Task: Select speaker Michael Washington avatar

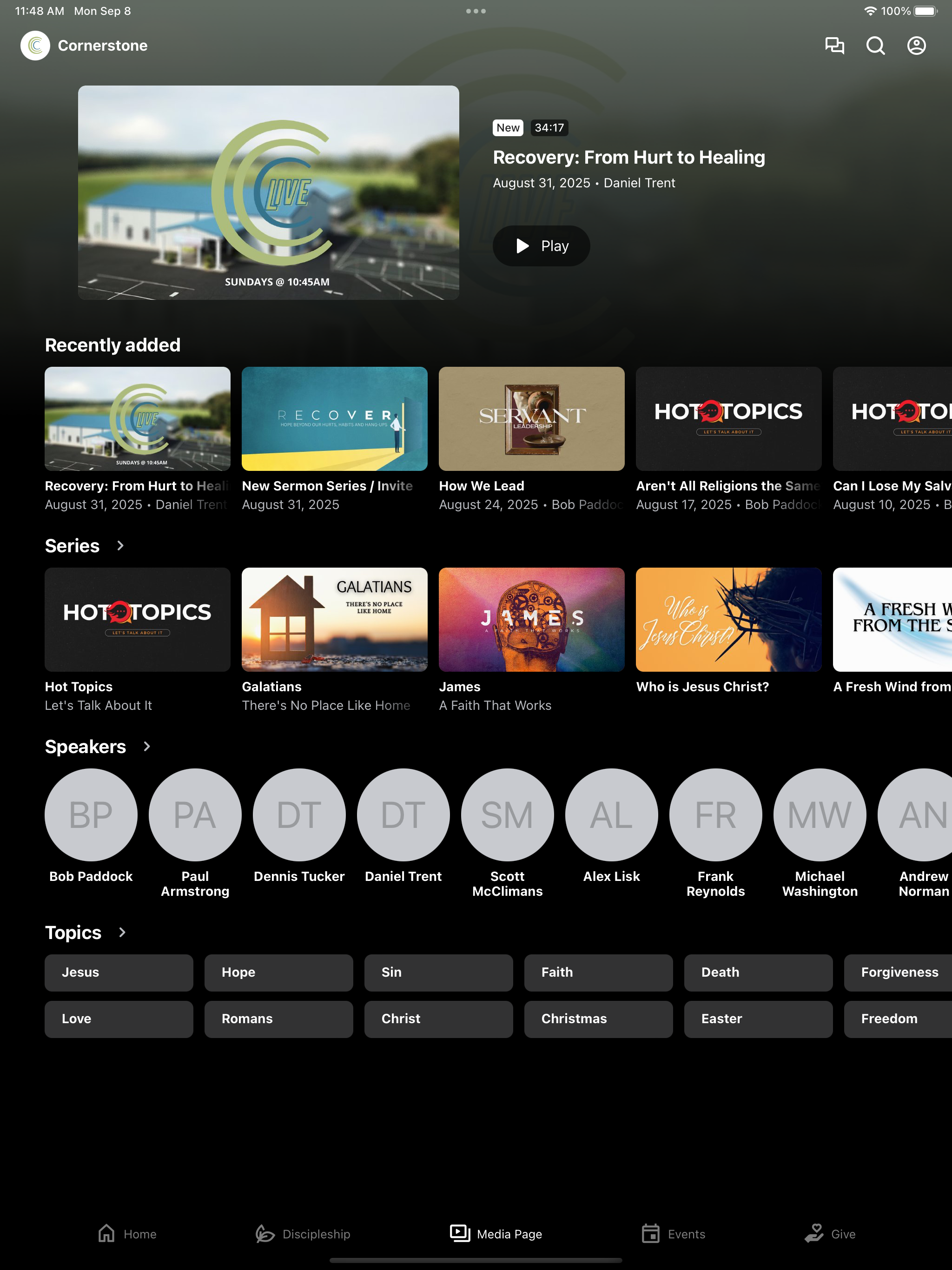Action: click(820, 815)
